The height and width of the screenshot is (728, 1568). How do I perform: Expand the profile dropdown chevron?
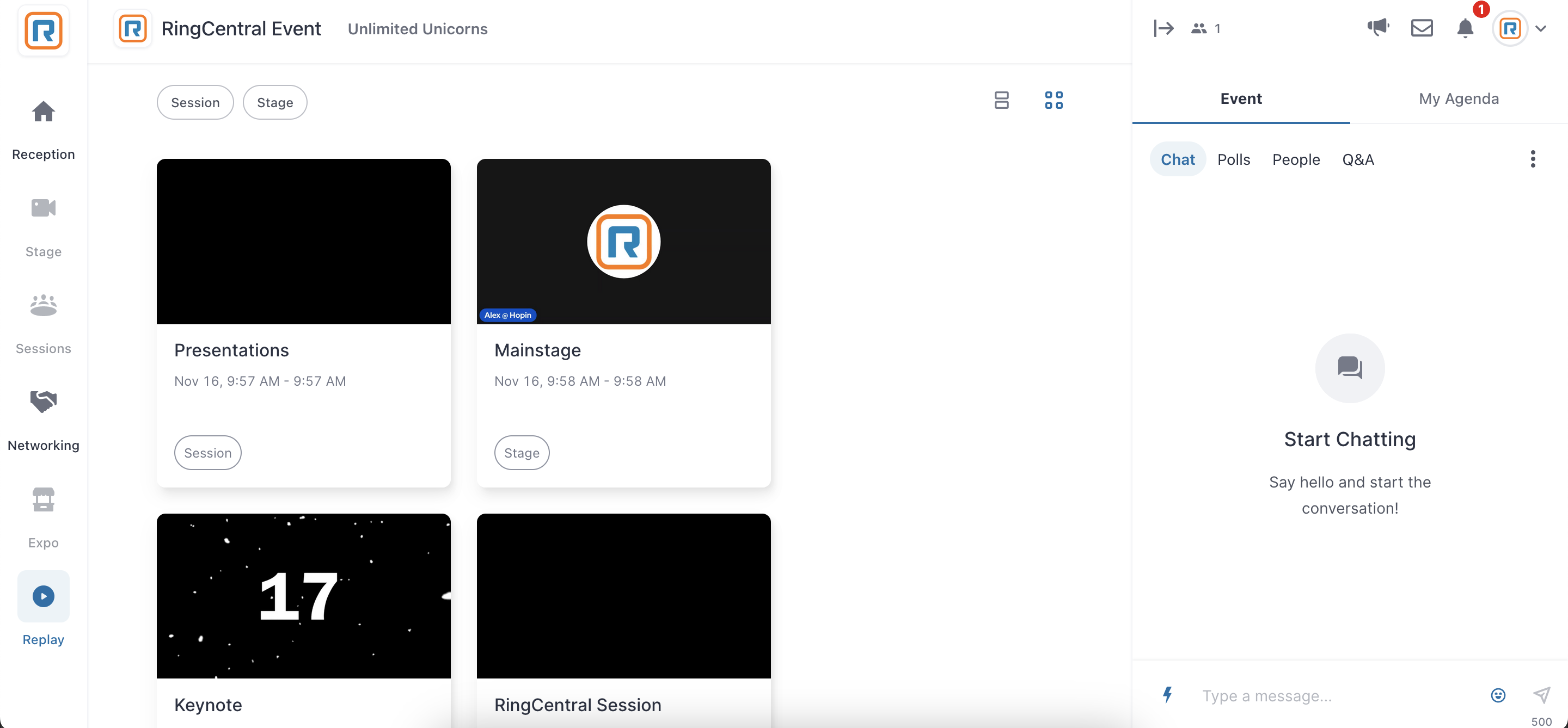(x=1541, y=29)
